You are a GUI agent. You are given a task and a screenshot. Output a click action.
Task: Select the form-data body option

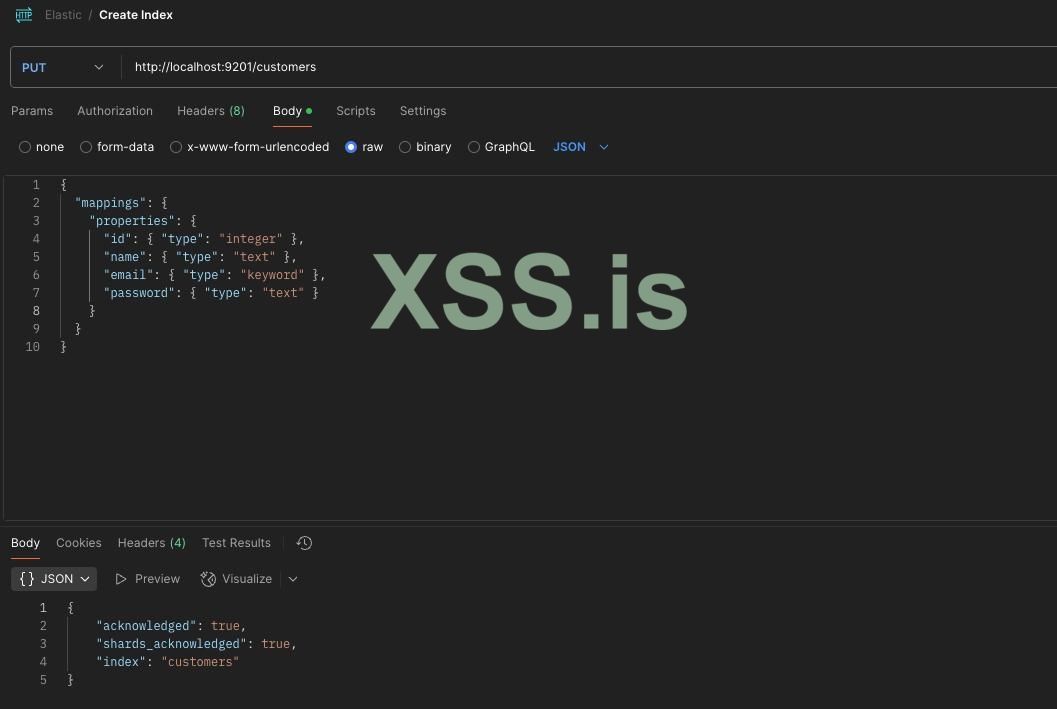[x=86, y=147]
